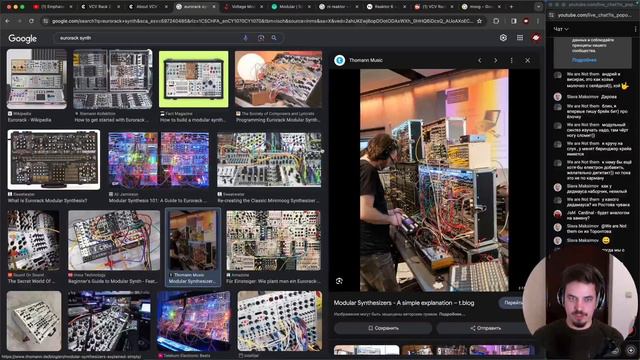
Task: Open Google quick settings gear
Action: click(x=503, y=38)
